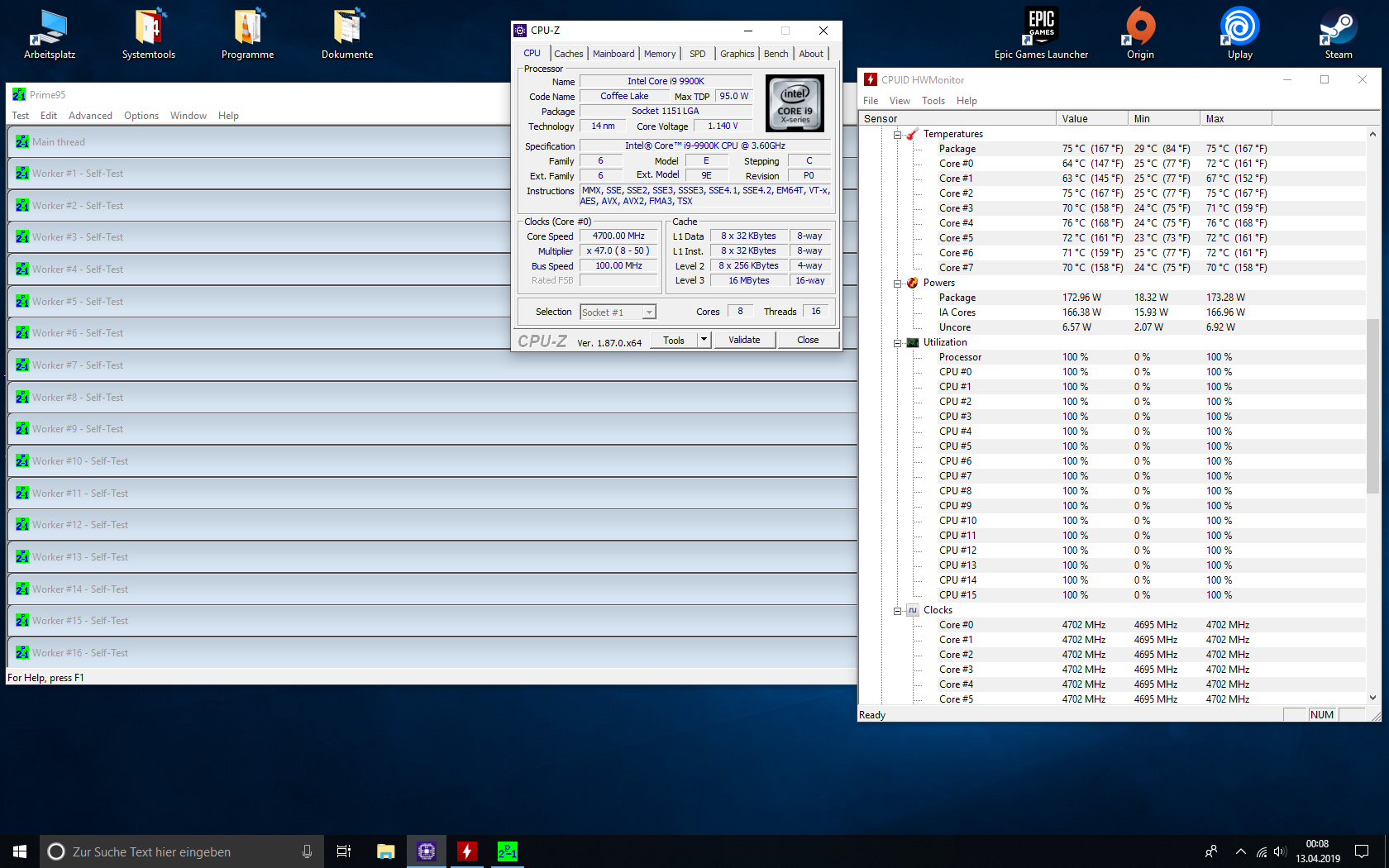
Task: Click the HWMonitor vertical scrollbar thumb
Action: (x=1372, y=406)
